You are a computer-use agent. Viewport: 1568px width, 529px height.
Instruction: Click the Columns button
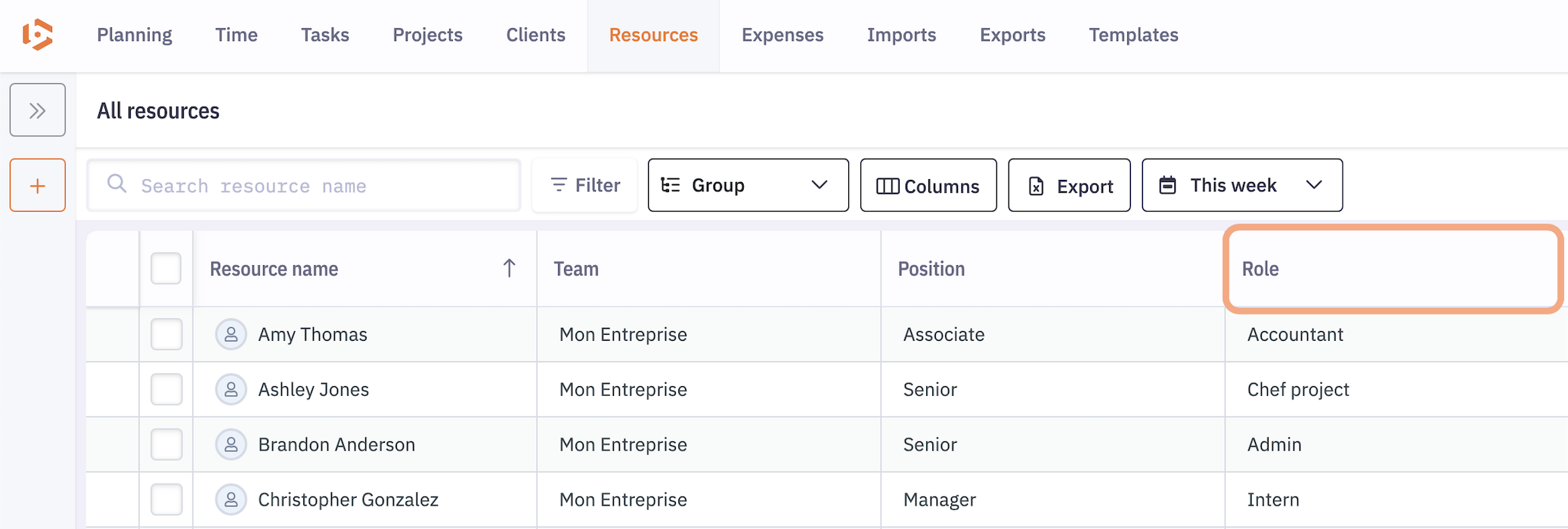click(x=928, y=186)
